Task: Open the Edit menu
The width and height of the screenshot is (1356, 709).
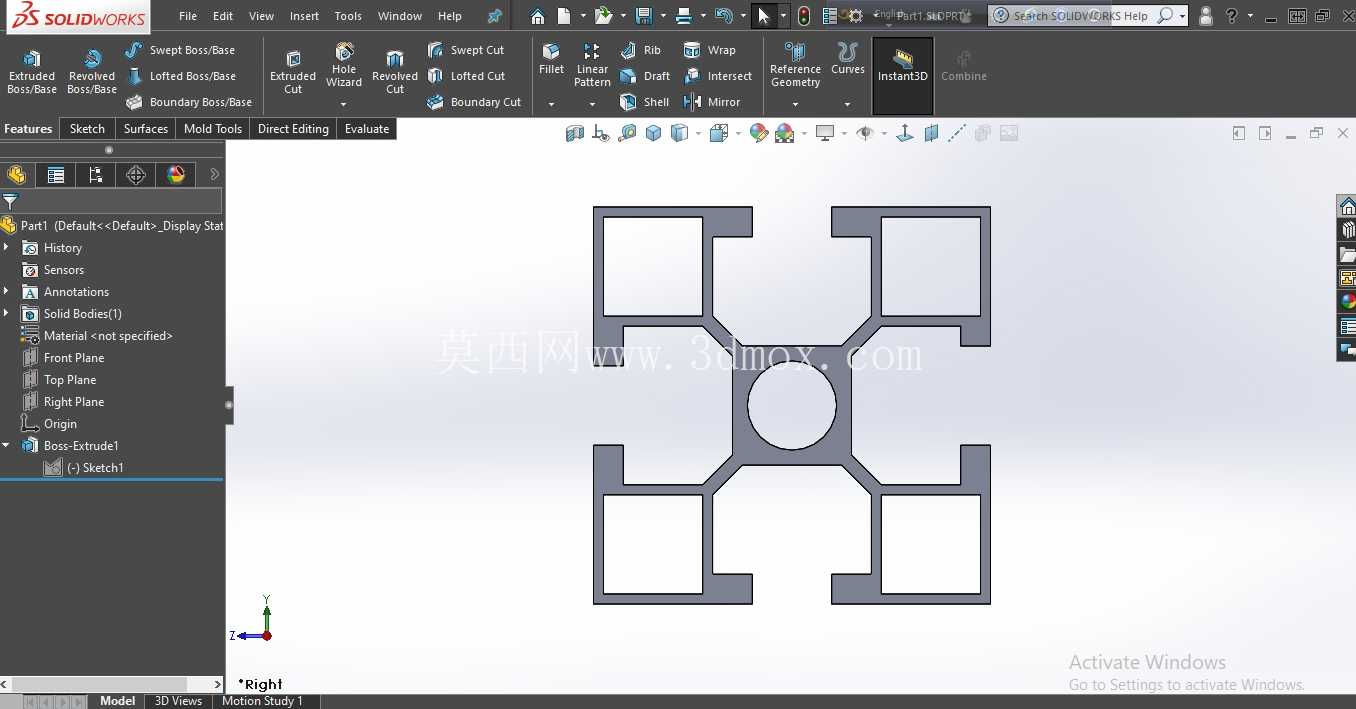Action: (x=223, y=16)
